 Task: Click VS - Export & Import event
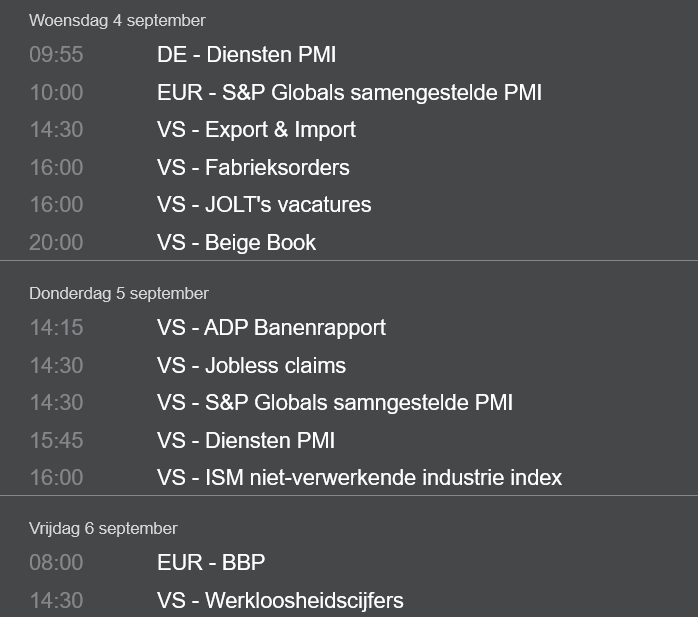pos(256,130)
